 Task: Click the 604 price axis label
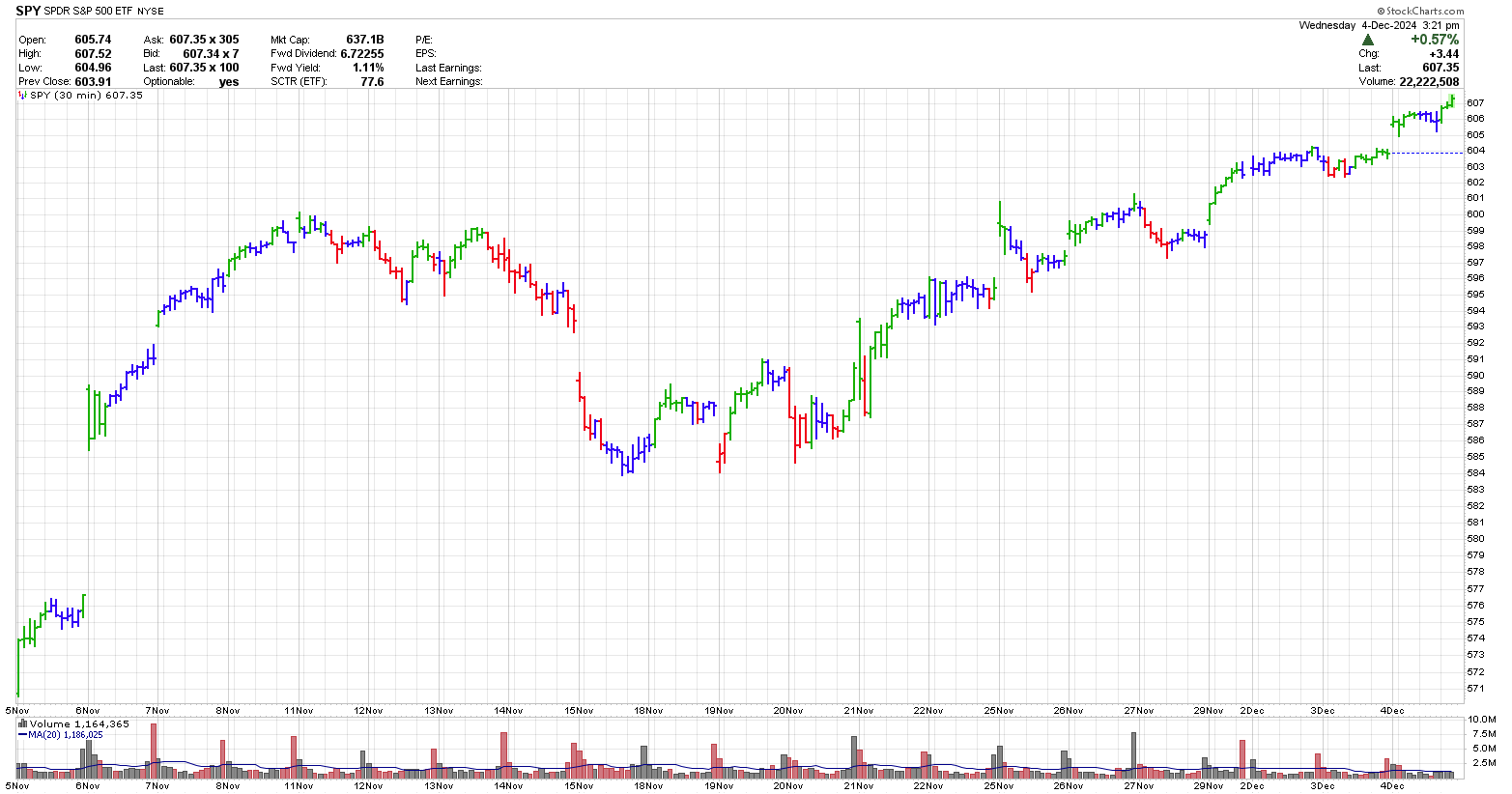click(x=1475, y=151)
